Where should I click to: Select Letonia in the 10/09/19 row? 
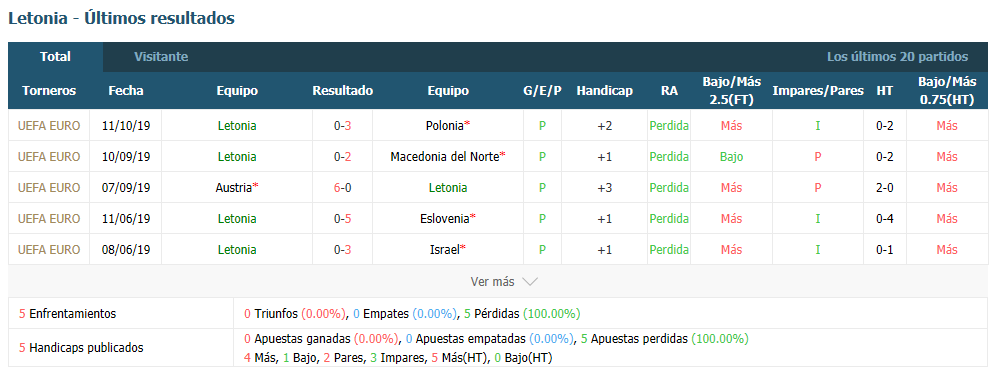point(237,157)
